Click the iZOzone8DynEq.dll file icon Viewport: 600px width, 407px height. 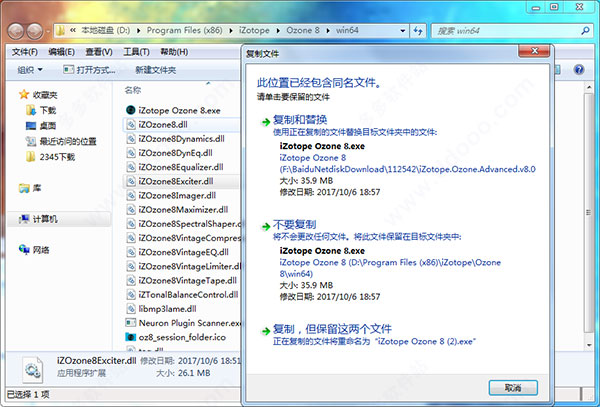click(131, 153)
